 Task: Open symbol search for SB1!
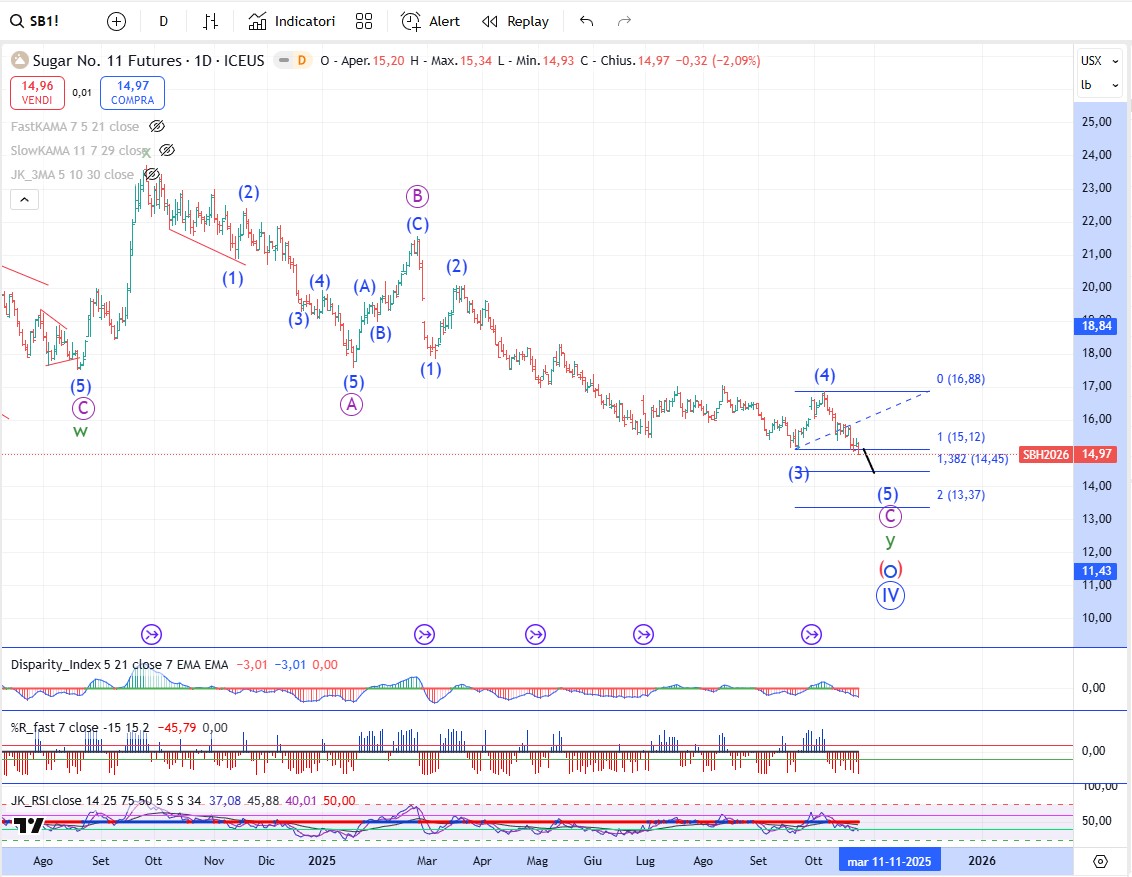[x=41, y=21]
